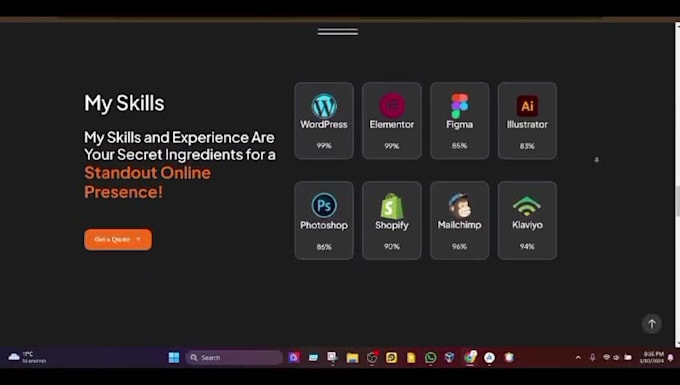Click the WordPress logo icon
This screenshot has height=385, width=680.
coord(324,106)
